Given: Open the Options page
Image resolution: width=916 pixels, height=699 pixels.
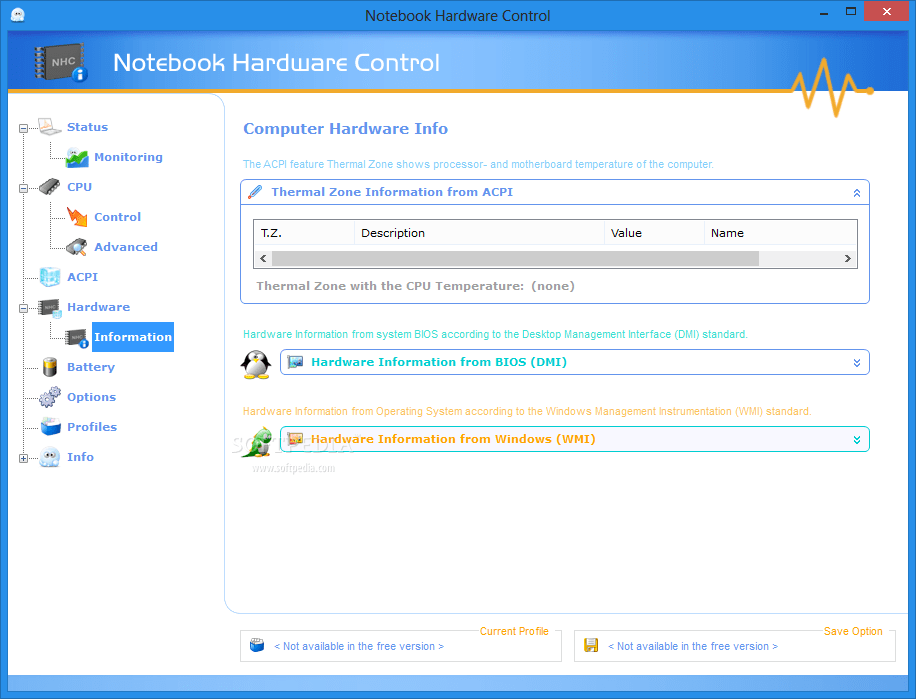Looking at the screenshot, I should pos(91,397).
